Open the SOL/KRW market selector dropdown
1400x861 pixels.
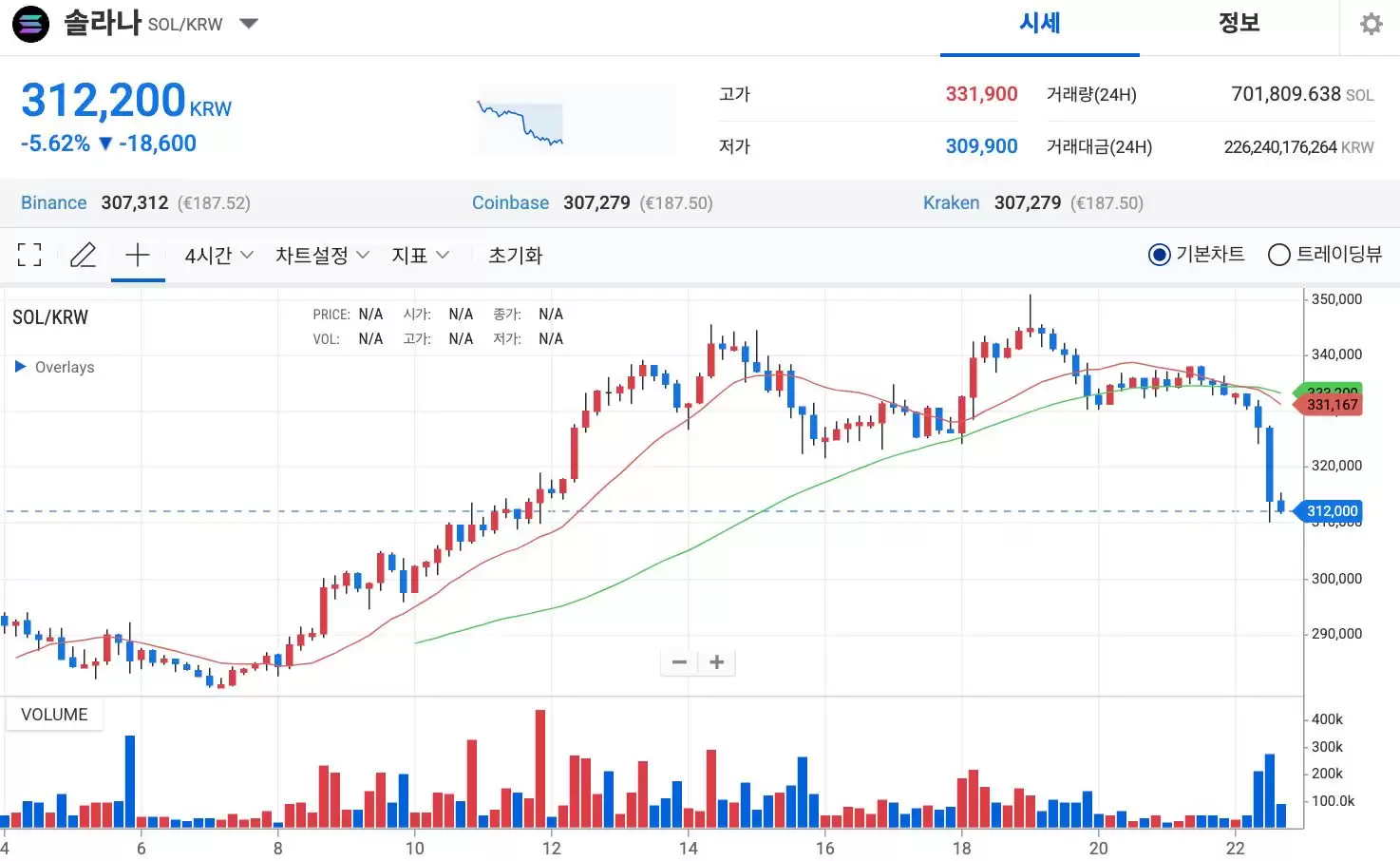click(x=249, y=24)
